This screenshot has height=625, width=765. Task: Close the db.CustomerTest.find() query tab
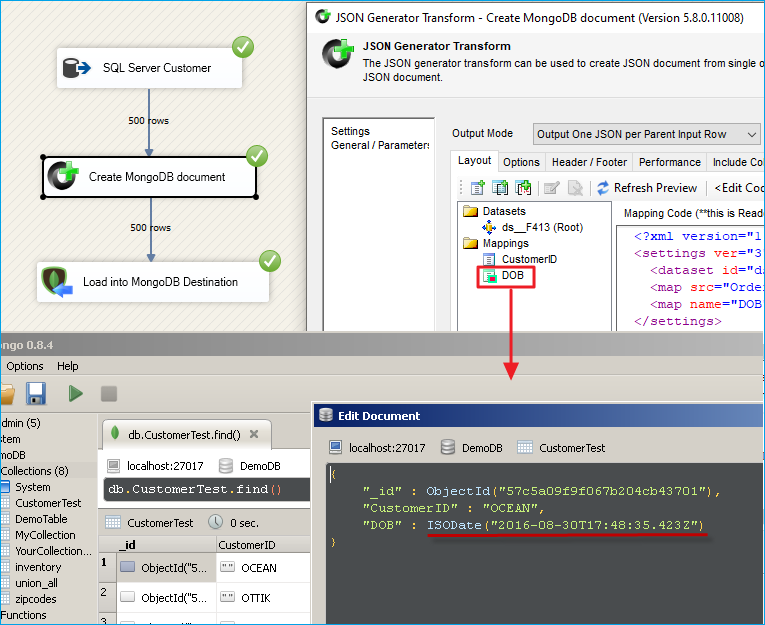pos(254,434)
